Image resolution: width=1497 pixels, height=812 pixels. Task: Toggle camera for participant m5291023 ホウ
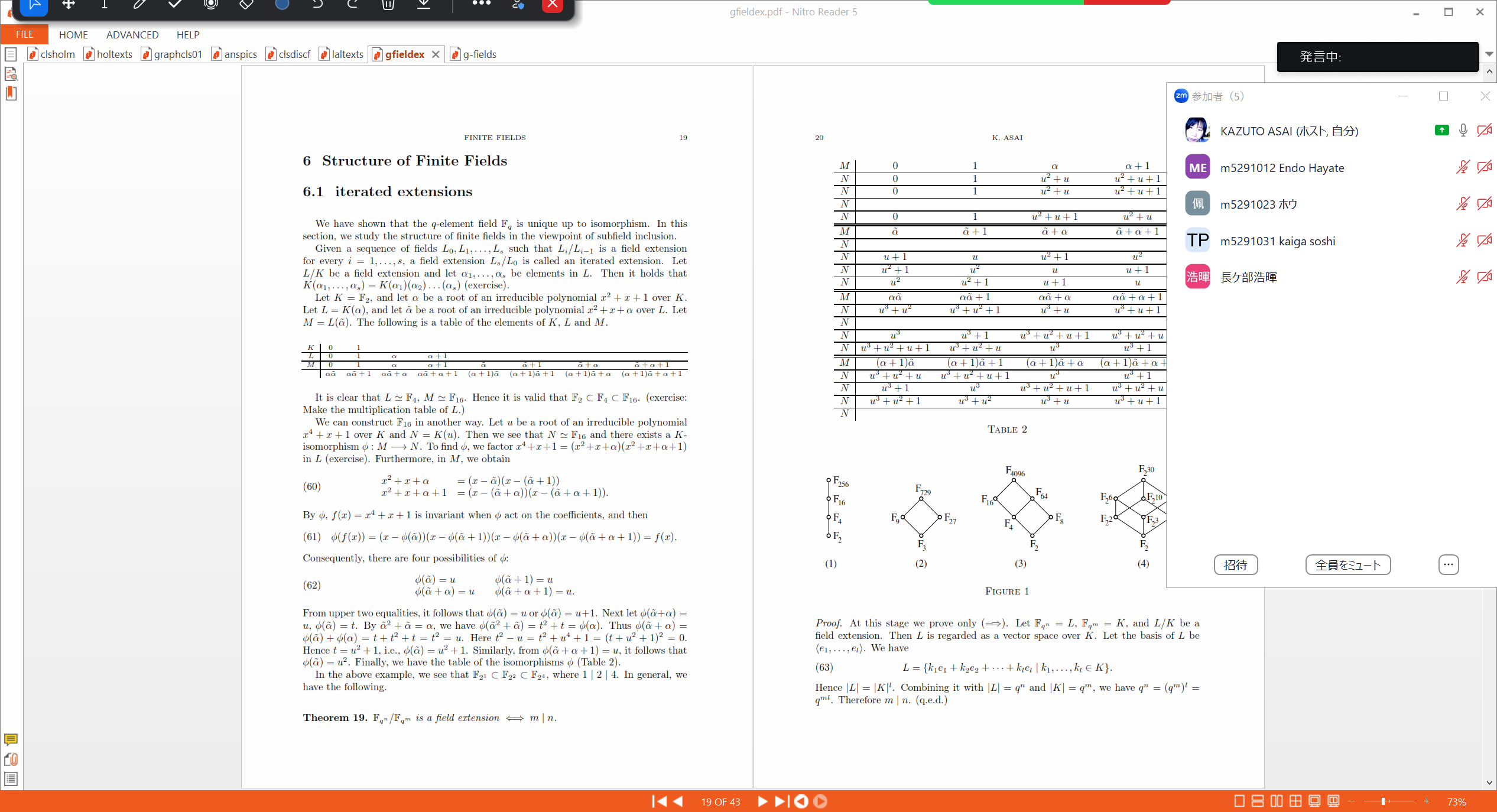1485,203
